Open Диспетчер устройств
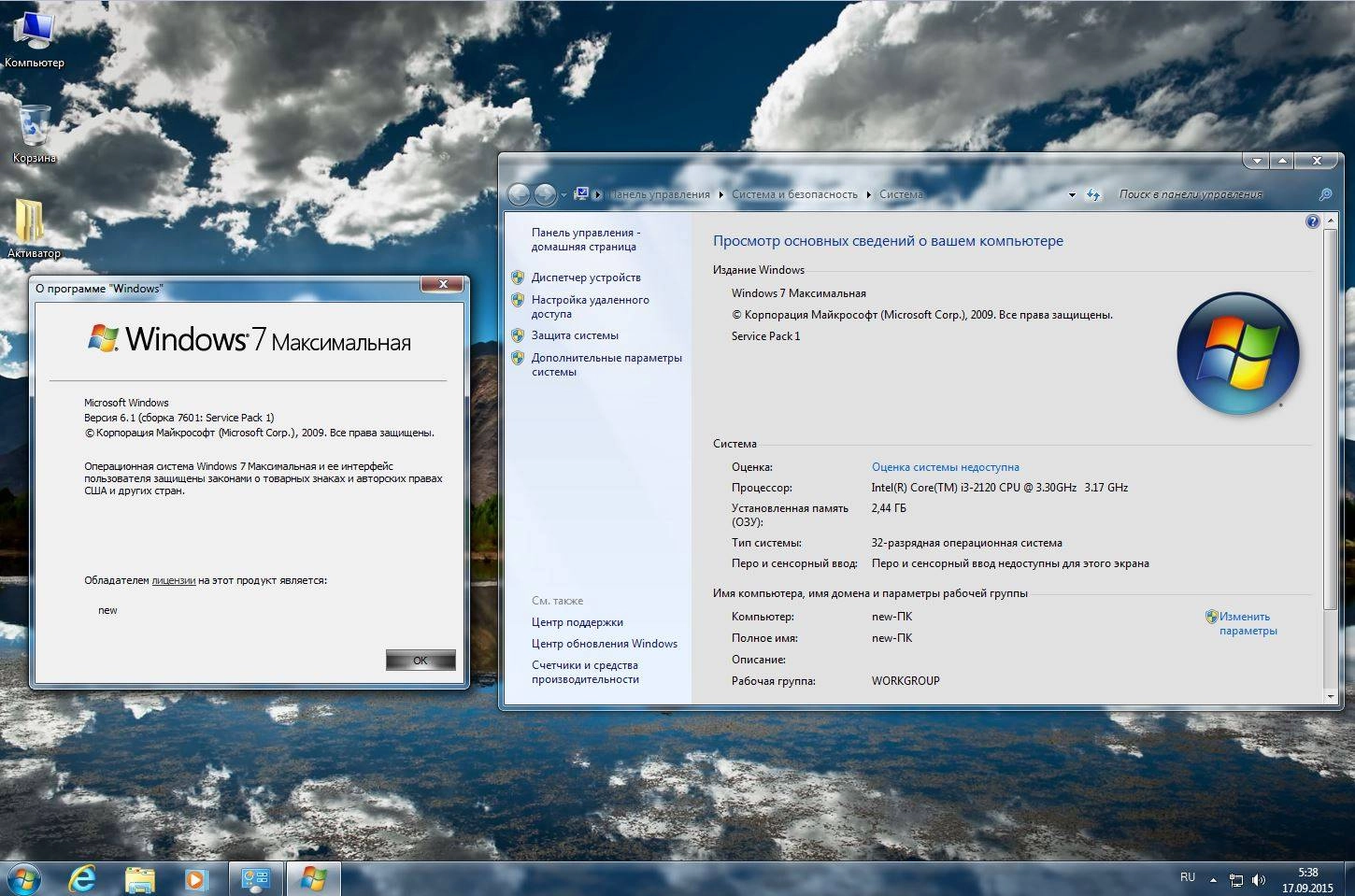The image size is (1355, 896). click(x=586, y=277)
